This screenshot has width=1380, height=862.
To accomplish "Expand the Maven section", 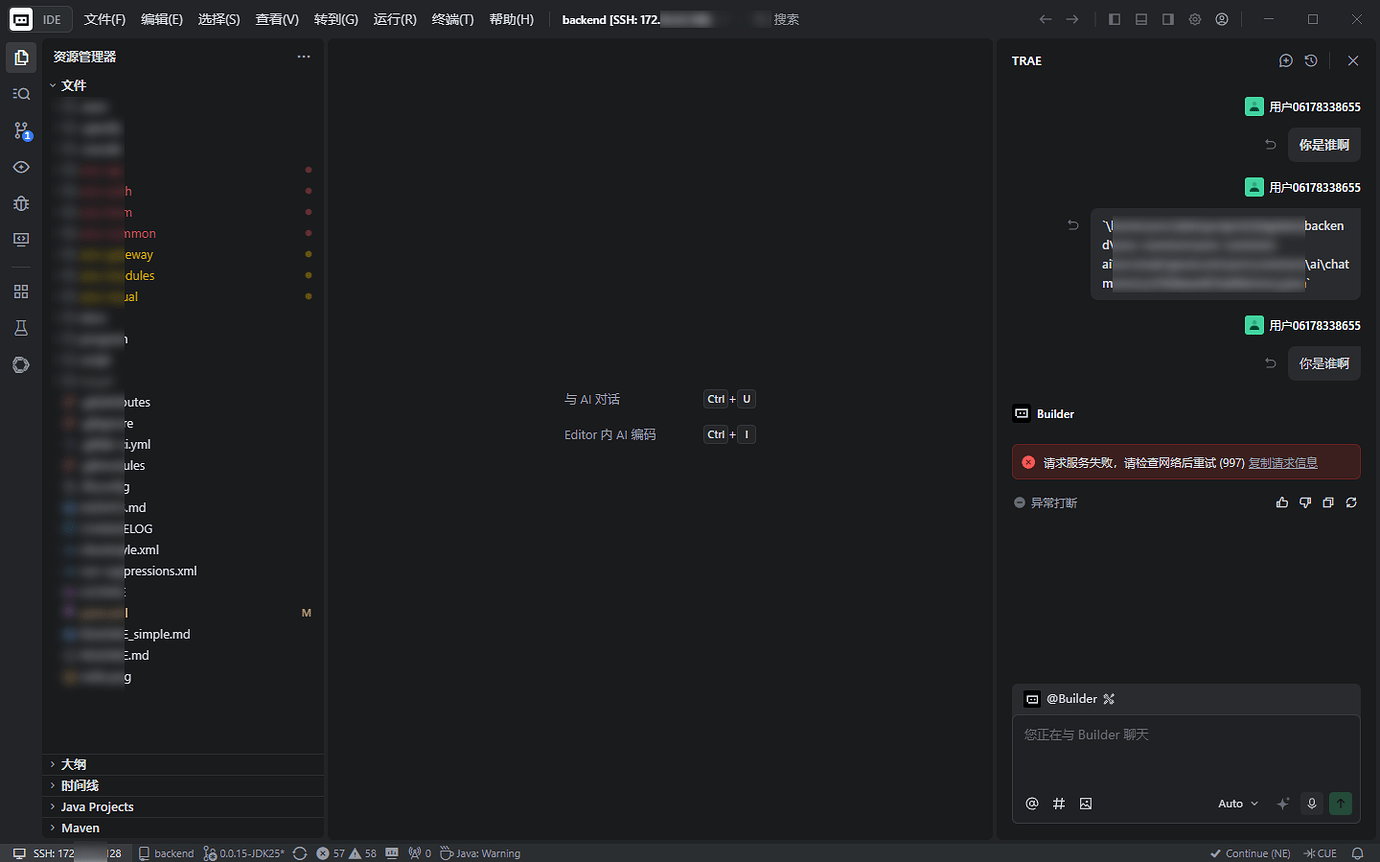I will [183, 827].
